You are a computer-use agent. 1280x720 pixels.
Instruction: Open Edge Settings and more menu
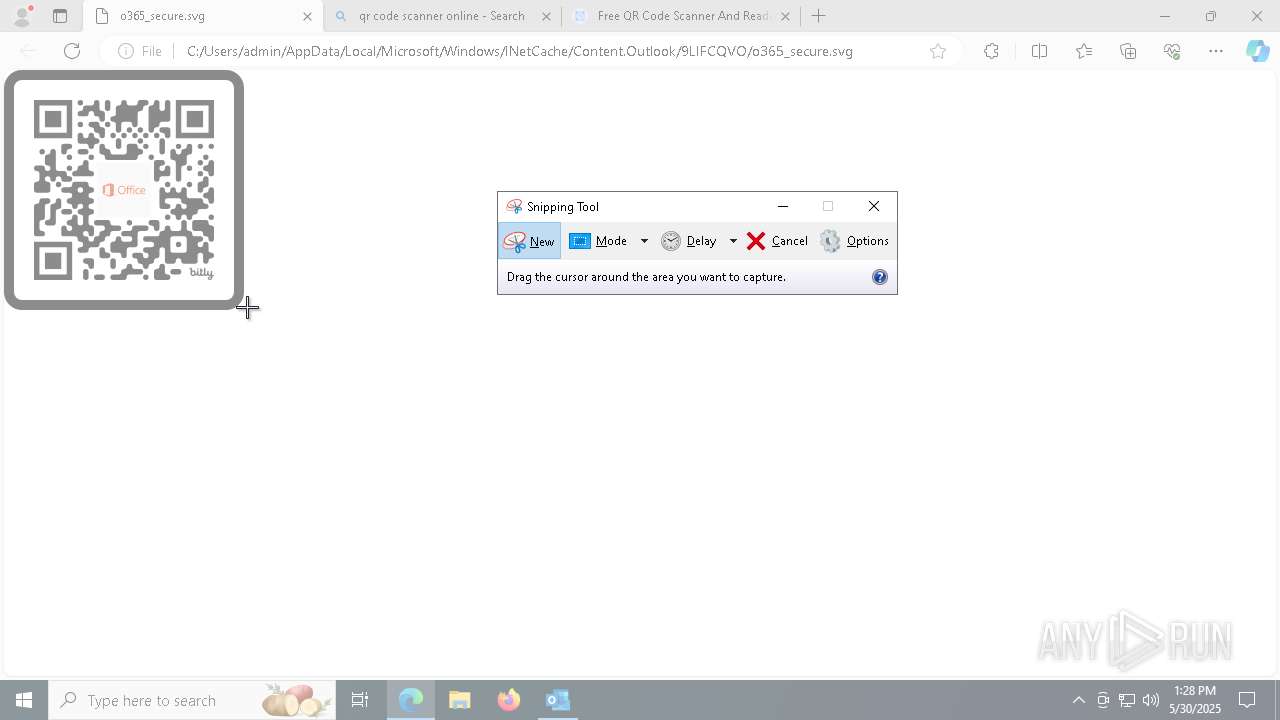[1216, 51]
